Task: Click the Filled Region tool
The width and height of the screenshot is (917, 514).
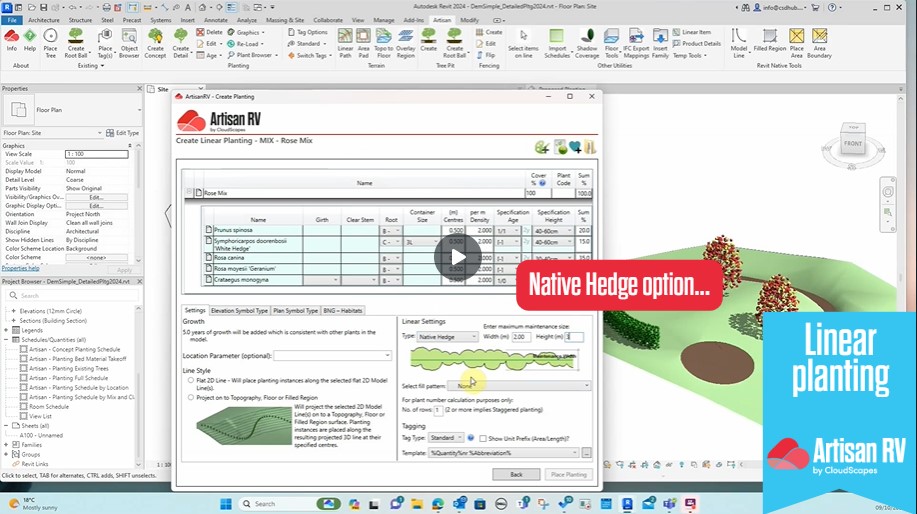Action: [x=769, y=40]
